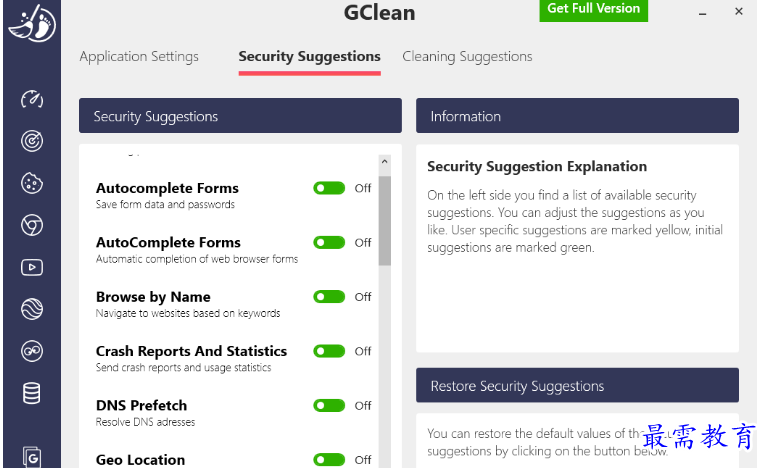Image resolution: width=764 pixels, height=468 pixels.
Task: Click the Get Full Version button
Action: point(593,9)
